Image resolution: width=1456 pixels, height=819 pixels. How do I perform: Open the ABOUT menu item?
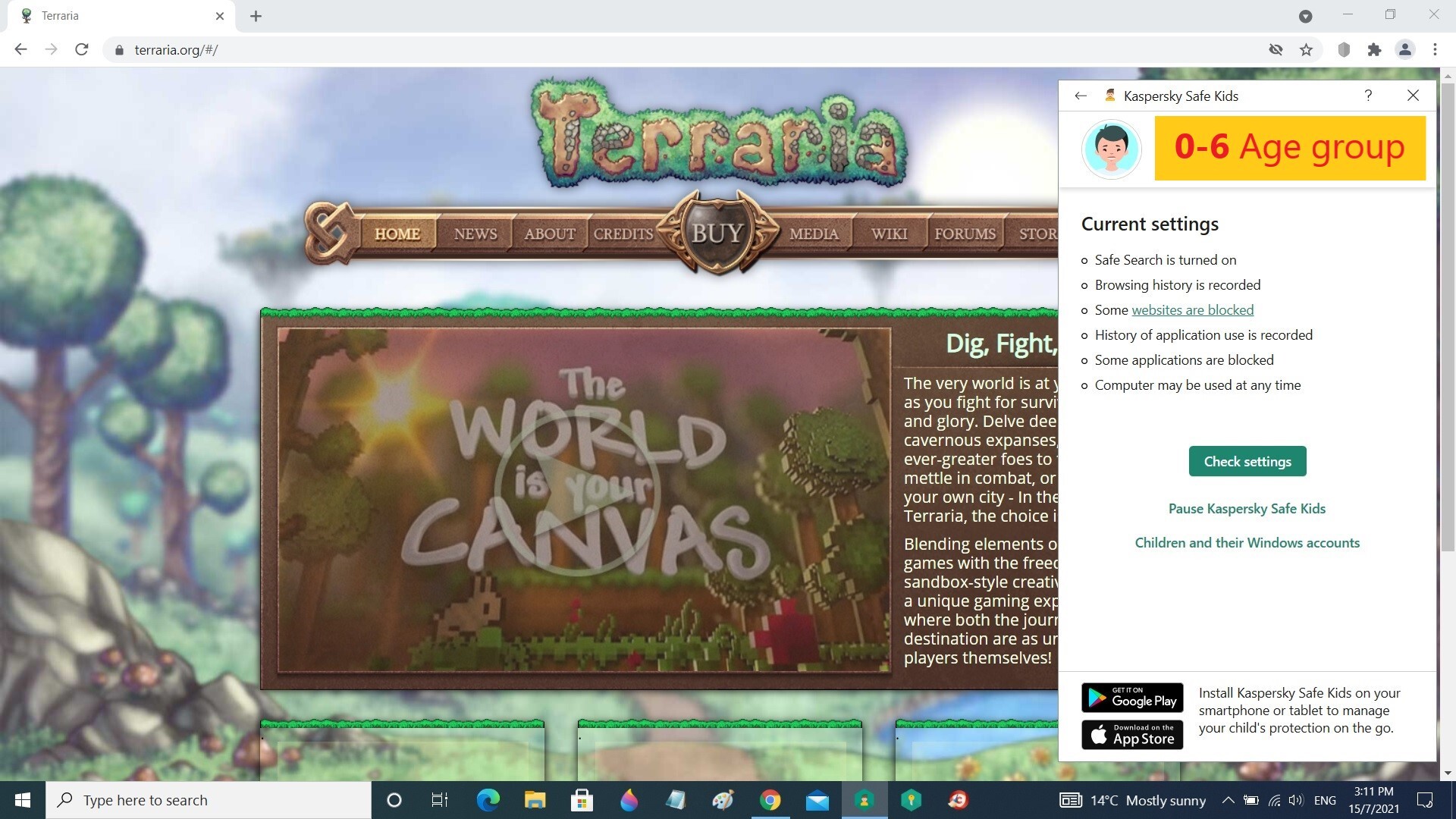[550, 234]
